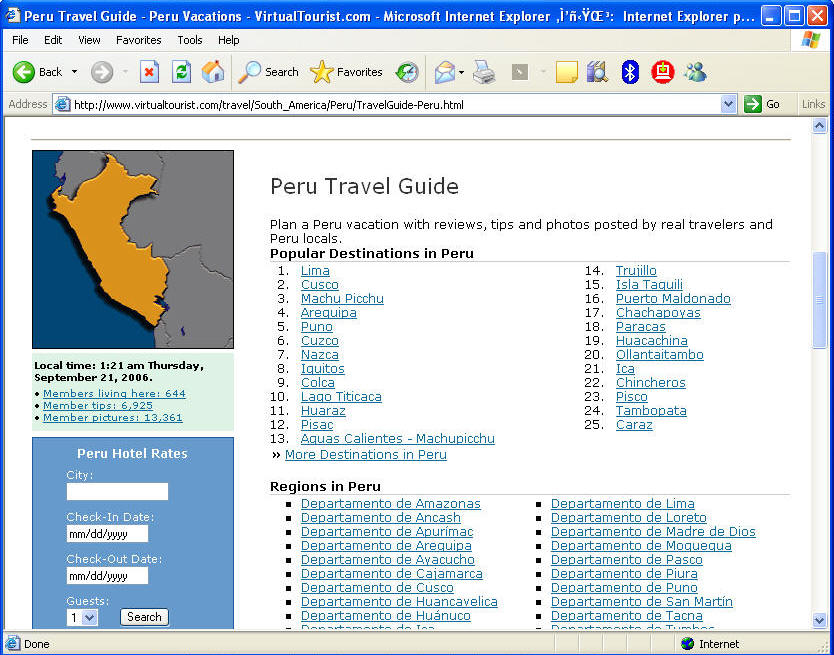
Task: Open the File menu
Action: pos(20,40)
